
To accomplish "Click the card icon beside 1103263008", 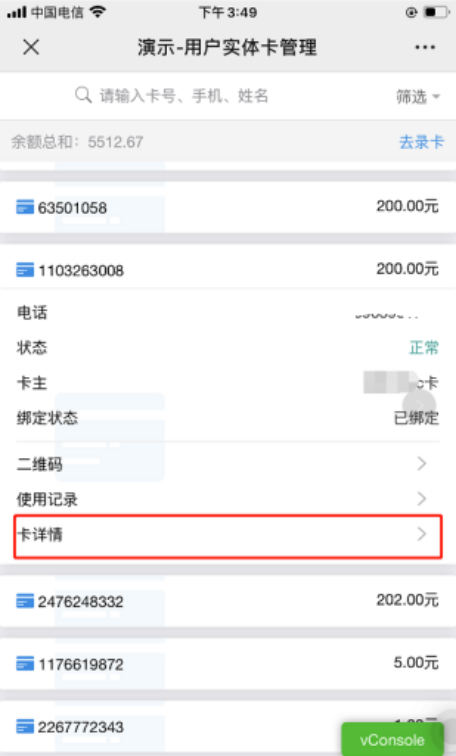I will coord(25,270).
